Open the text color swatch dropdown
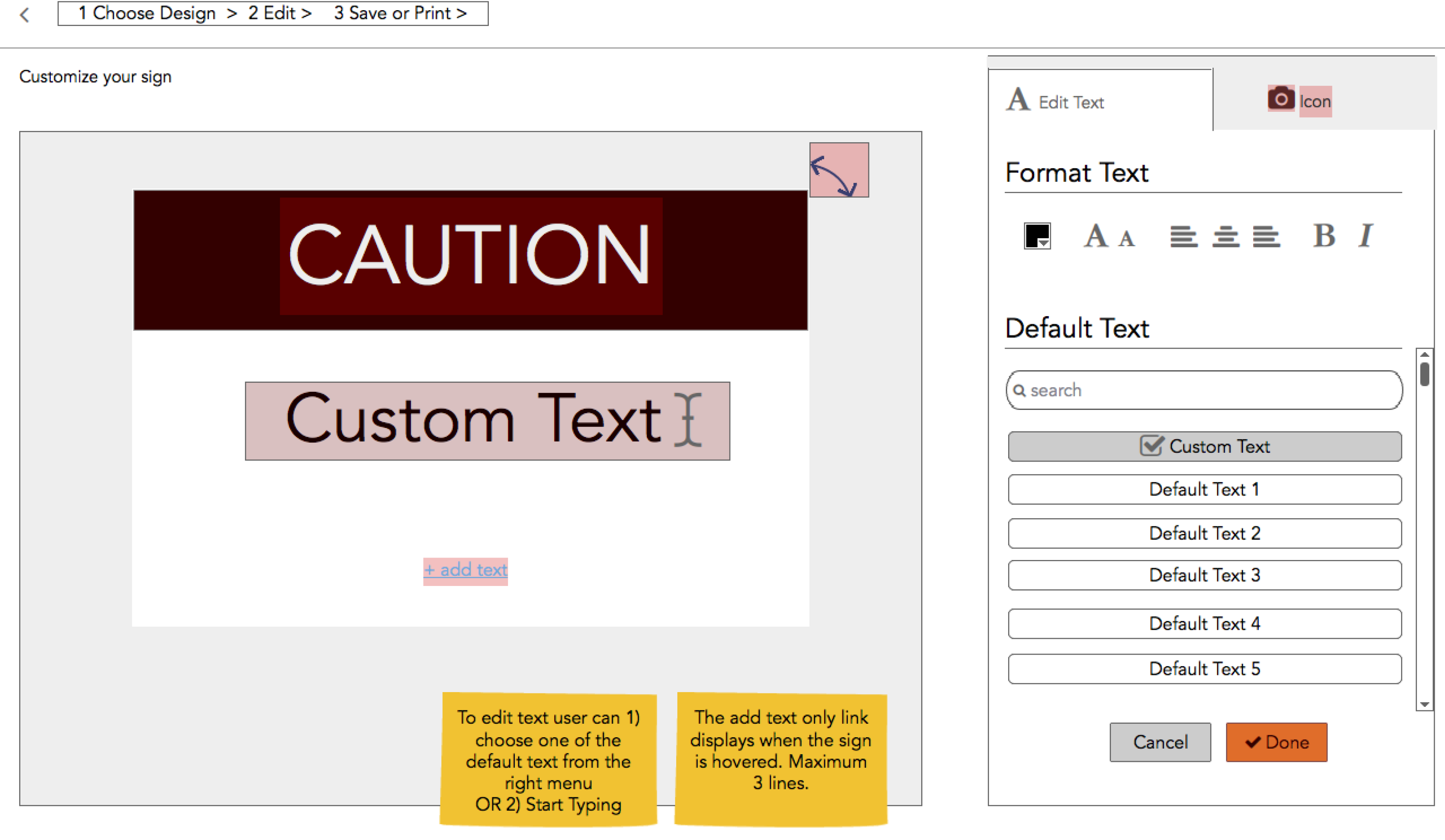The height and width of the screenshot is (840, 1445). (x=1037, y=236)
